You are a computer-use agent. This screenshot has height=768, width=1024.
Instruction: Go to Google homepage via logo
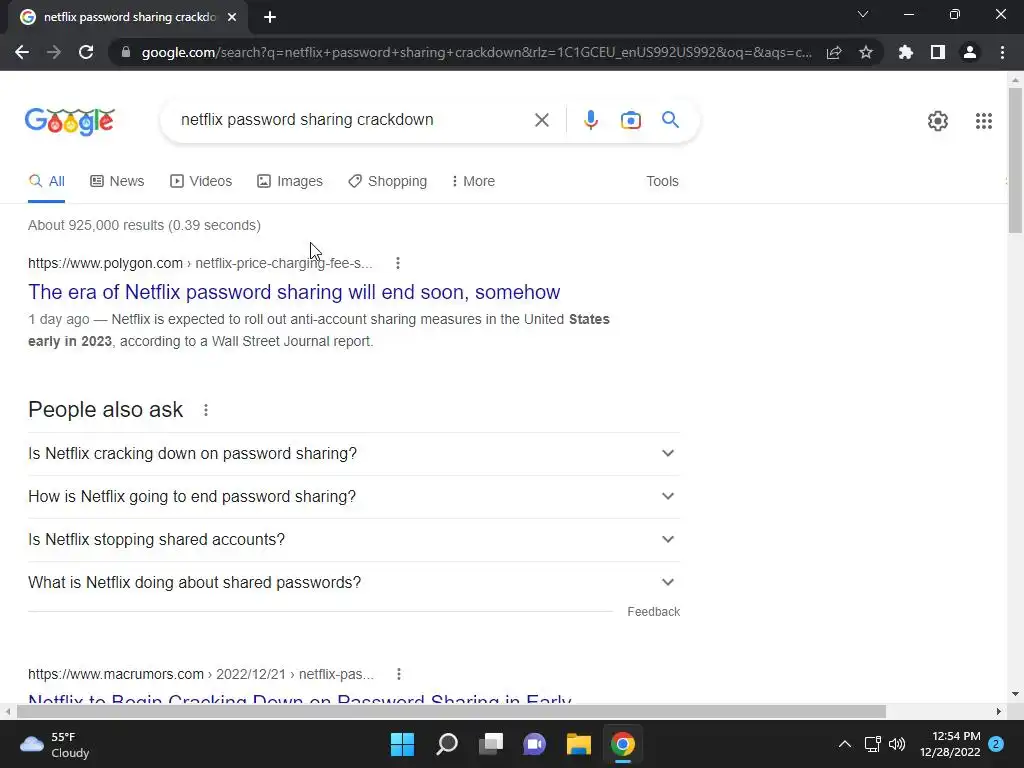tap(70, 121)
